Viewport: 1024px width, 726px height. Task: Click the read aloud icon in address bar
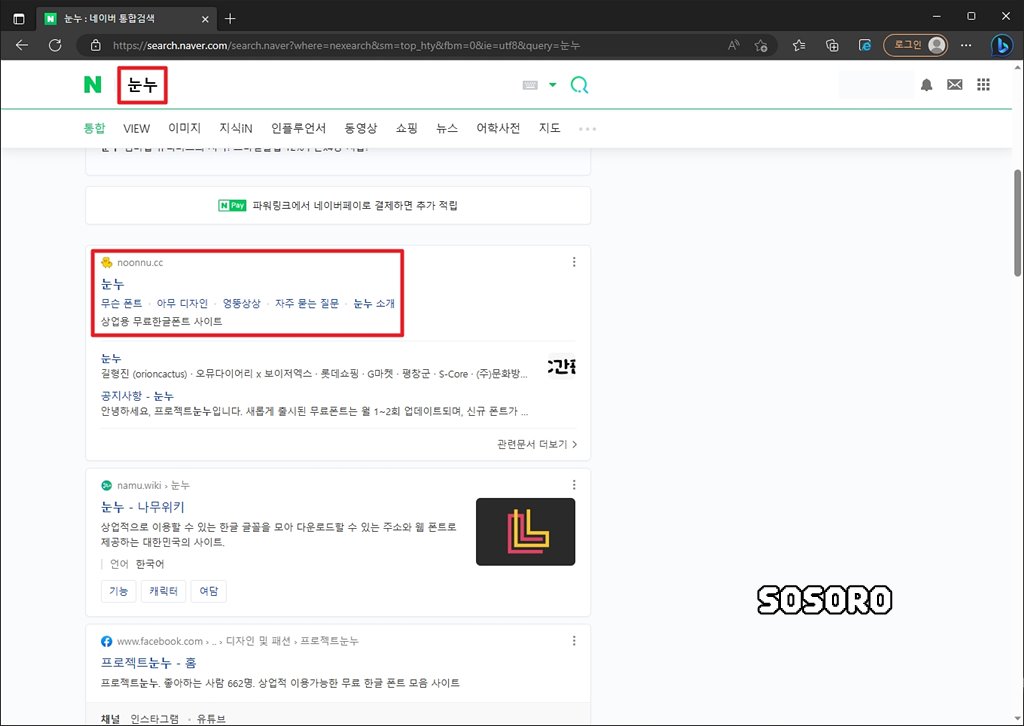point(733,45)
